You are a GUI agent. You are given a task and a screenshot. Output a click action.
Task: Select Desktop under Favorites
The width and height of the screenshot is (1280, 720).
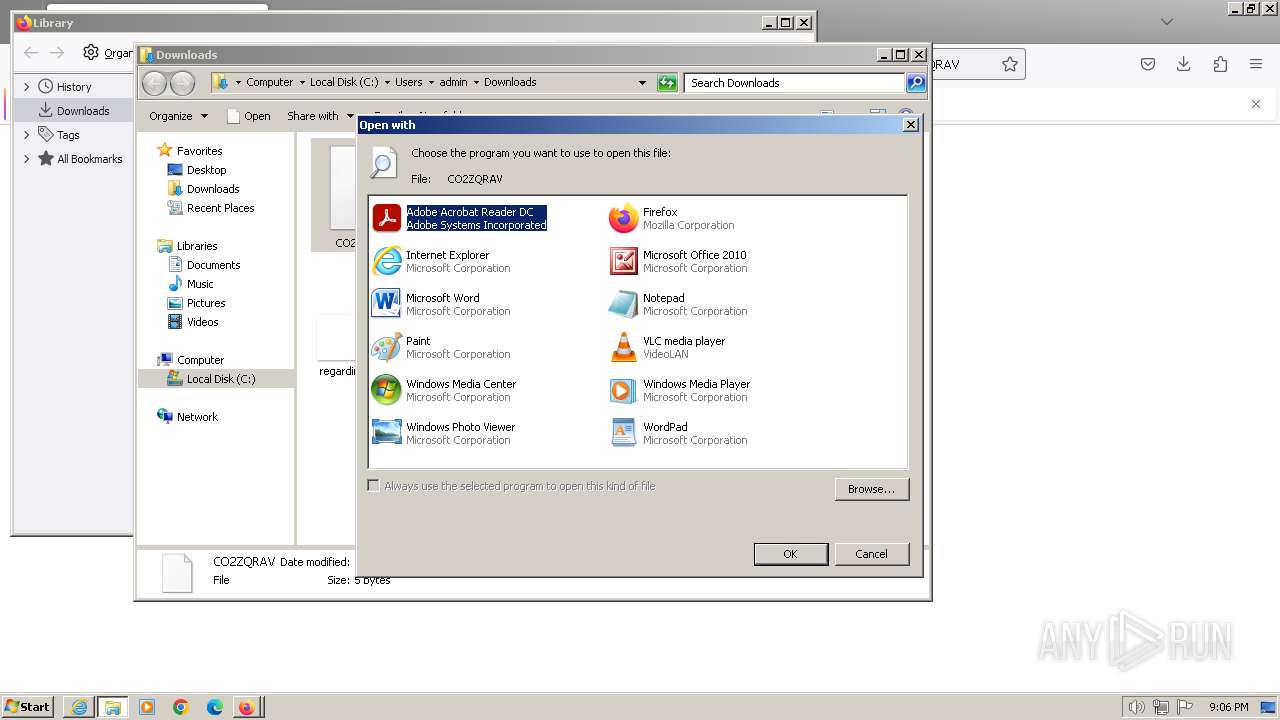click(207, 170)
